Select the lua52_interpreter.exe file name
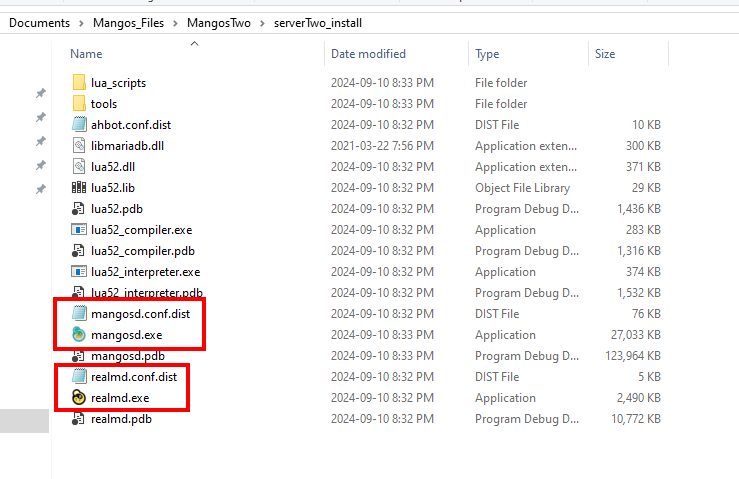The image size is (739, 479). (146, 272)
